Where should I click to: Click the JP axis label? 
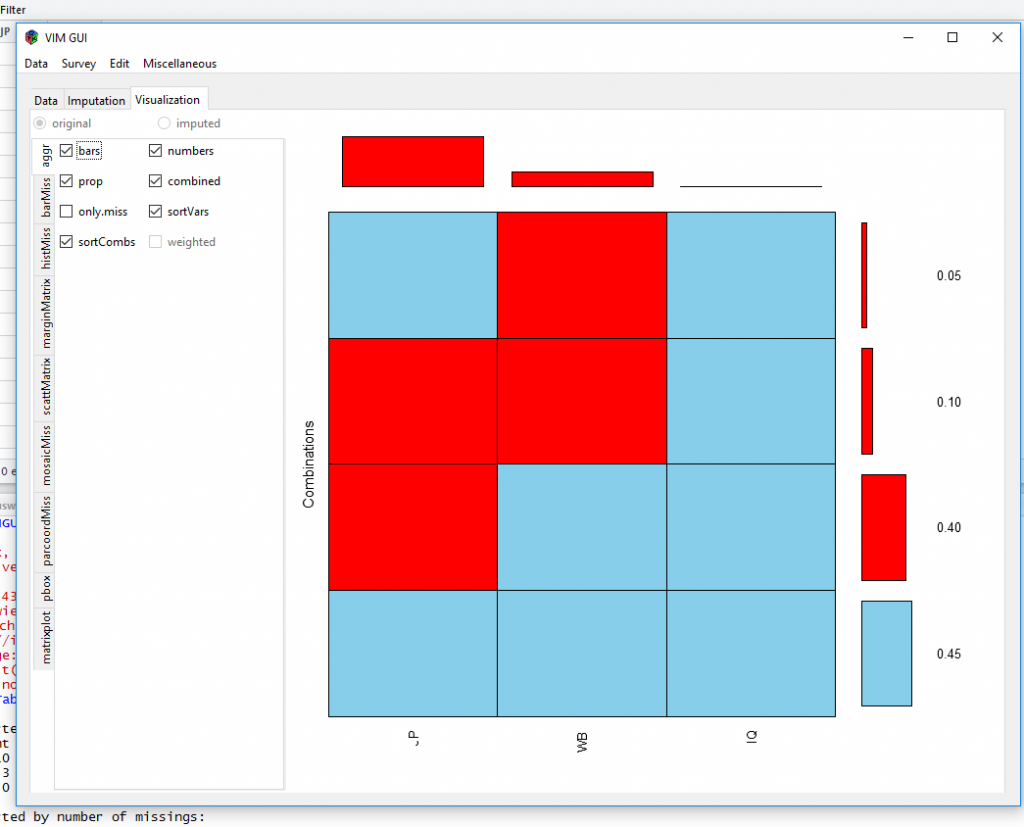click(x=413, y=738)
